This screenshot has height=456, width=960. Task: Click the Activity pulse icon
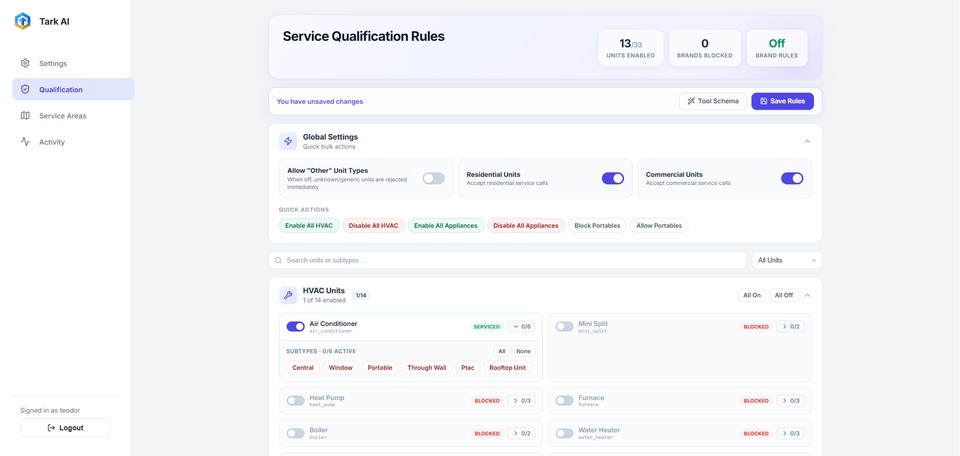[25, 142]
